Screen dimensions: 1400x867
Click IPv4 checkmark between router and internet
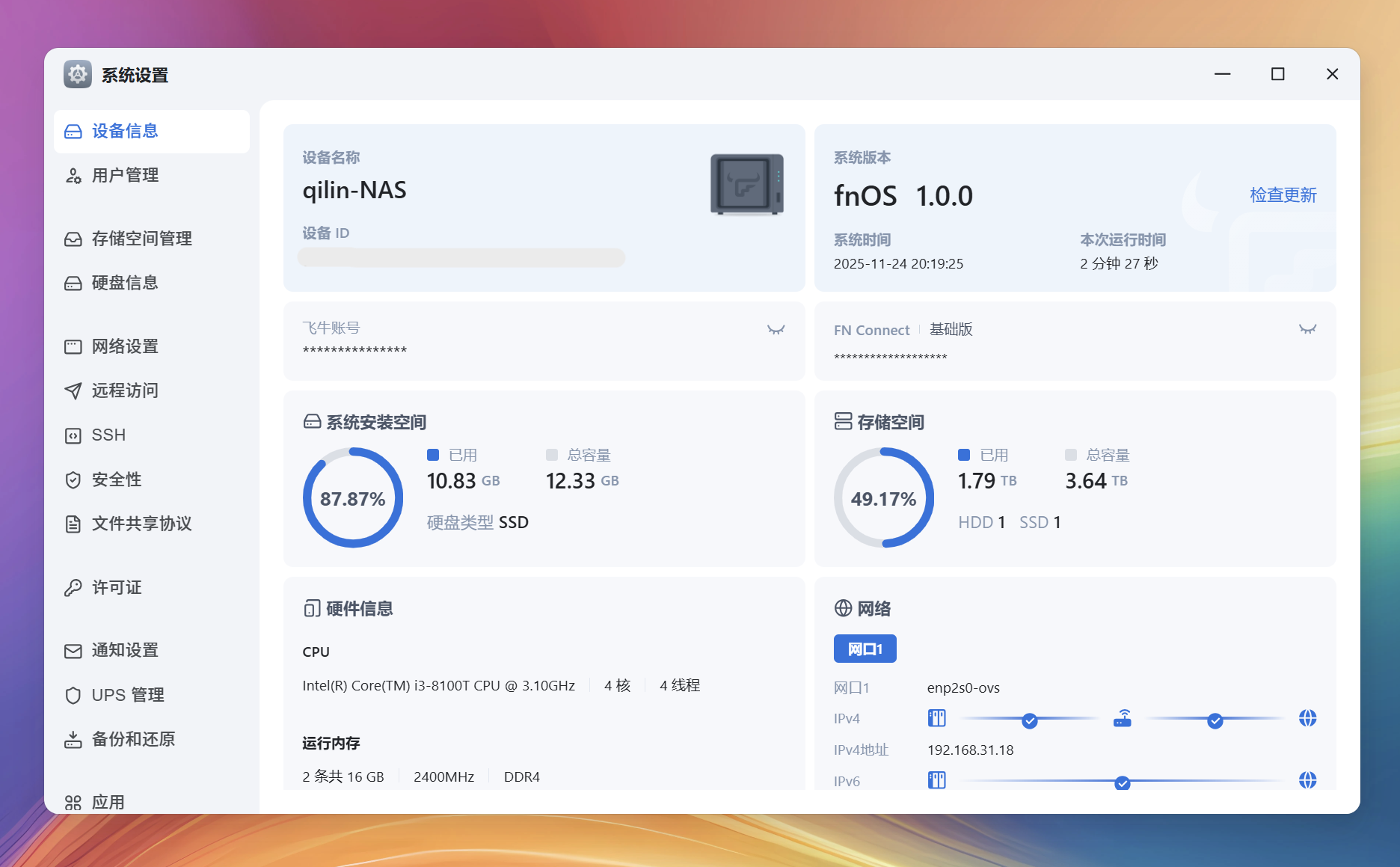pyautogui.click(x=1215, y=721)
